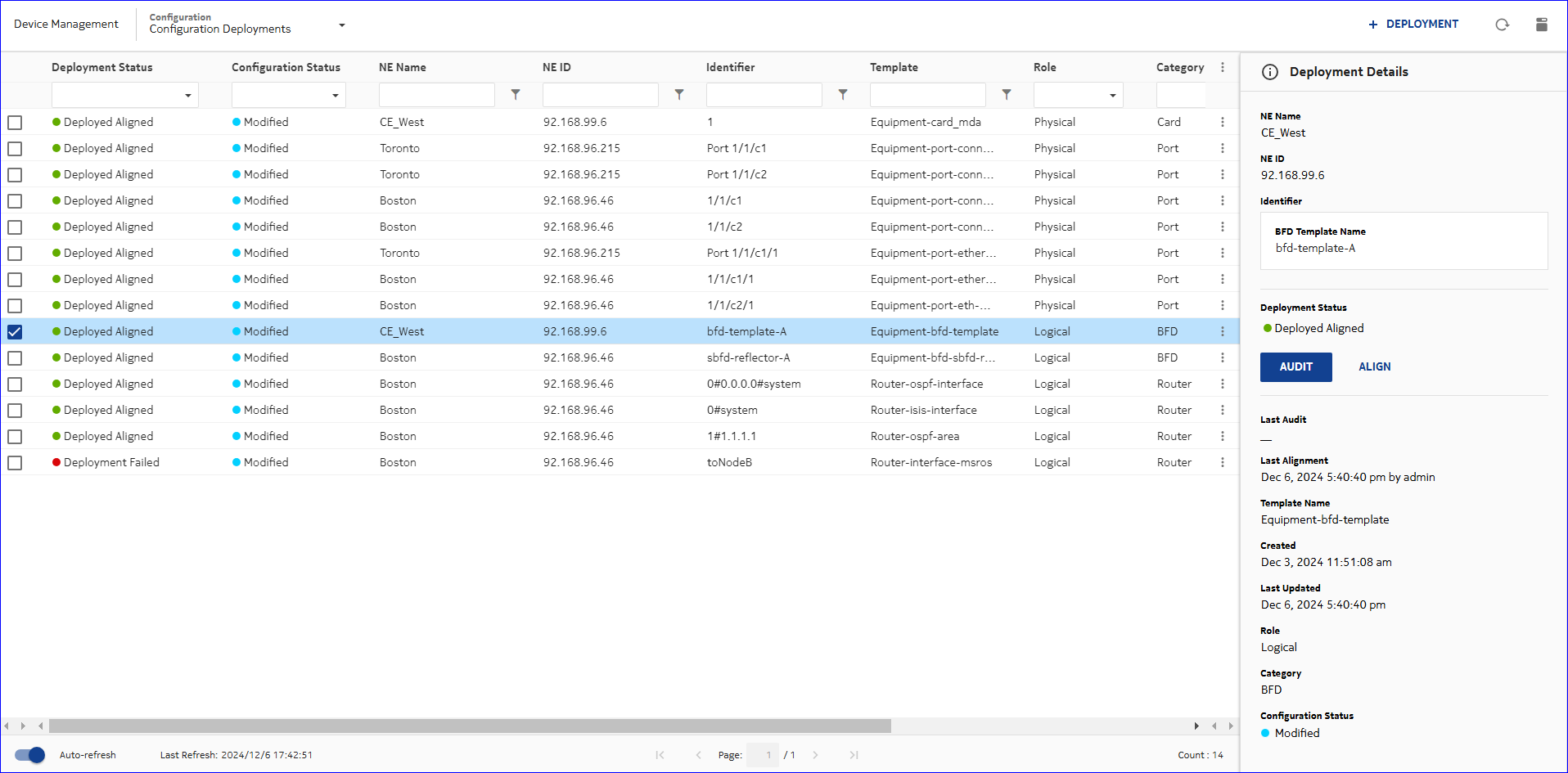Open the Configuration Deployments view dropdown
Viewport: 1568px width, 773px height.
pyautogui.click(x=341, y=25)
